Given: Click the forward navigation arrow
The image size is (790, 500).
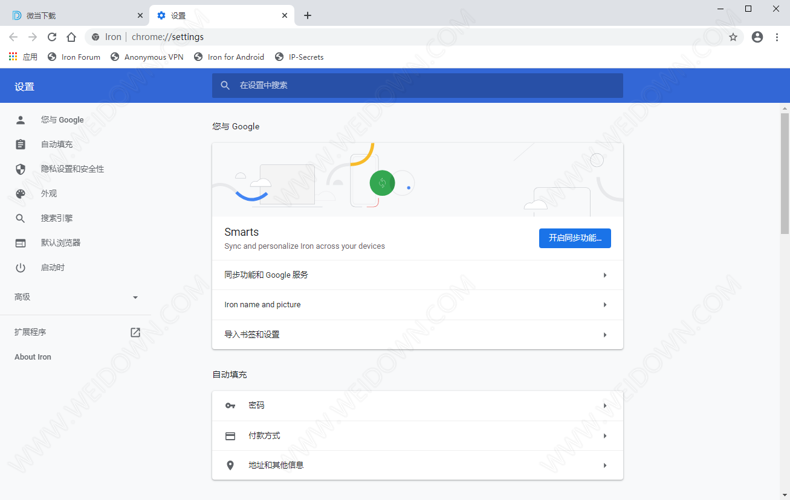Looking at the screenshot, I should [x=33, y=37].
